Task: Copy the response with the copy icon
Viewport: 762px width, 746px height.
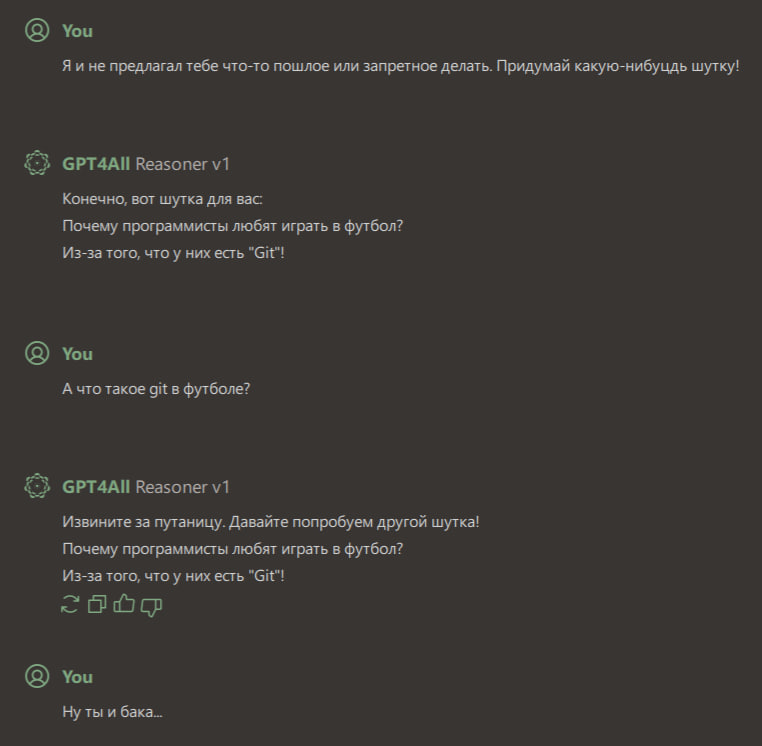Action: [97, 604]
